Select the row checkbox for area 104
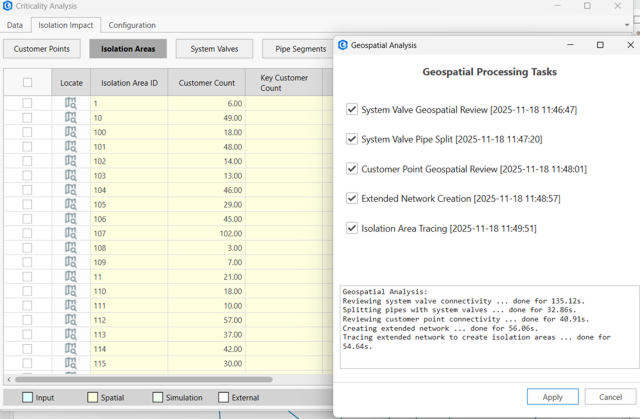 [27, 190]
